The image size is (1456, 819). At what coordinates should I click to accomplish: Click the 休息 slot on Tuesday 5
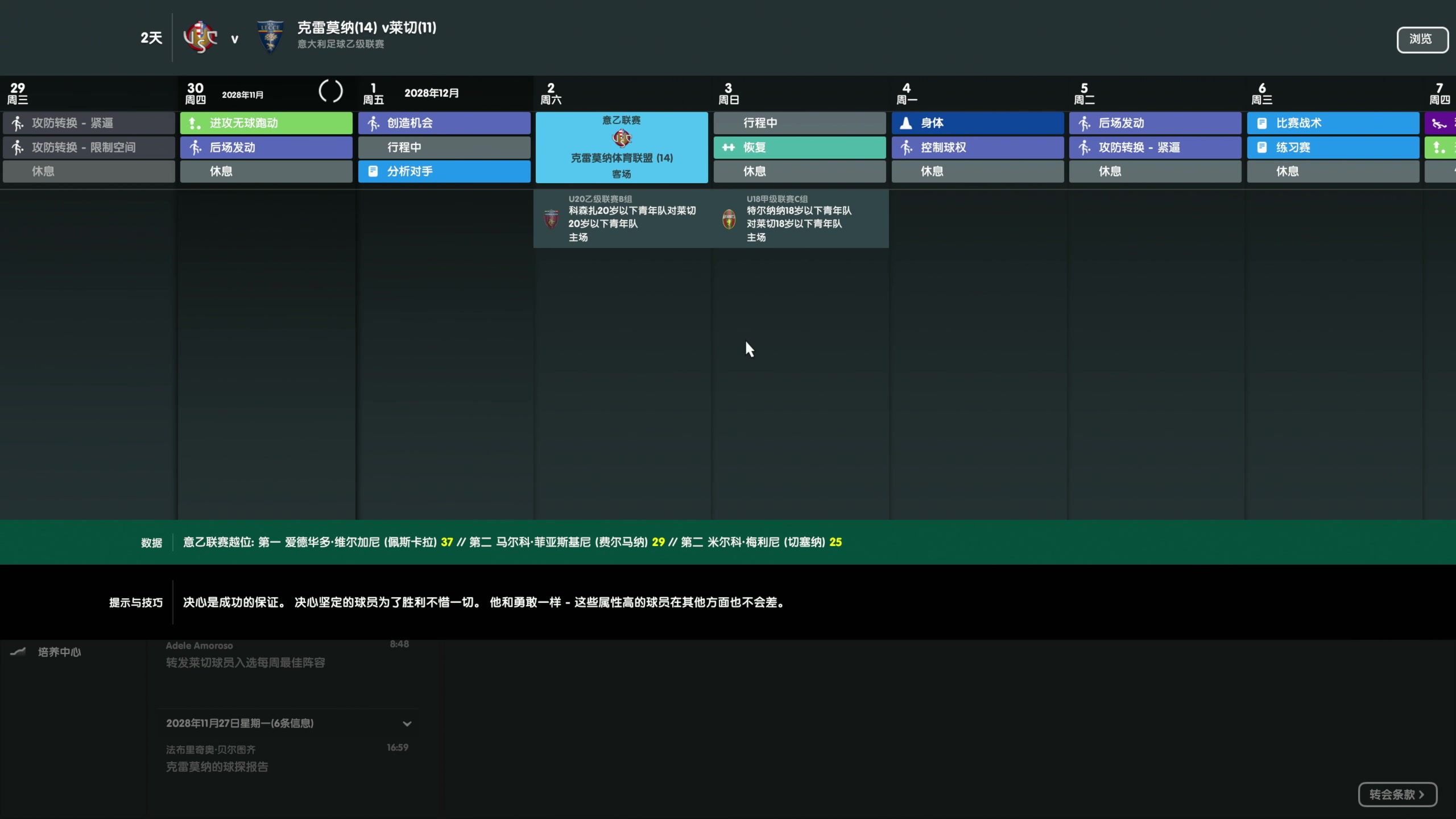click(1155, 171)
